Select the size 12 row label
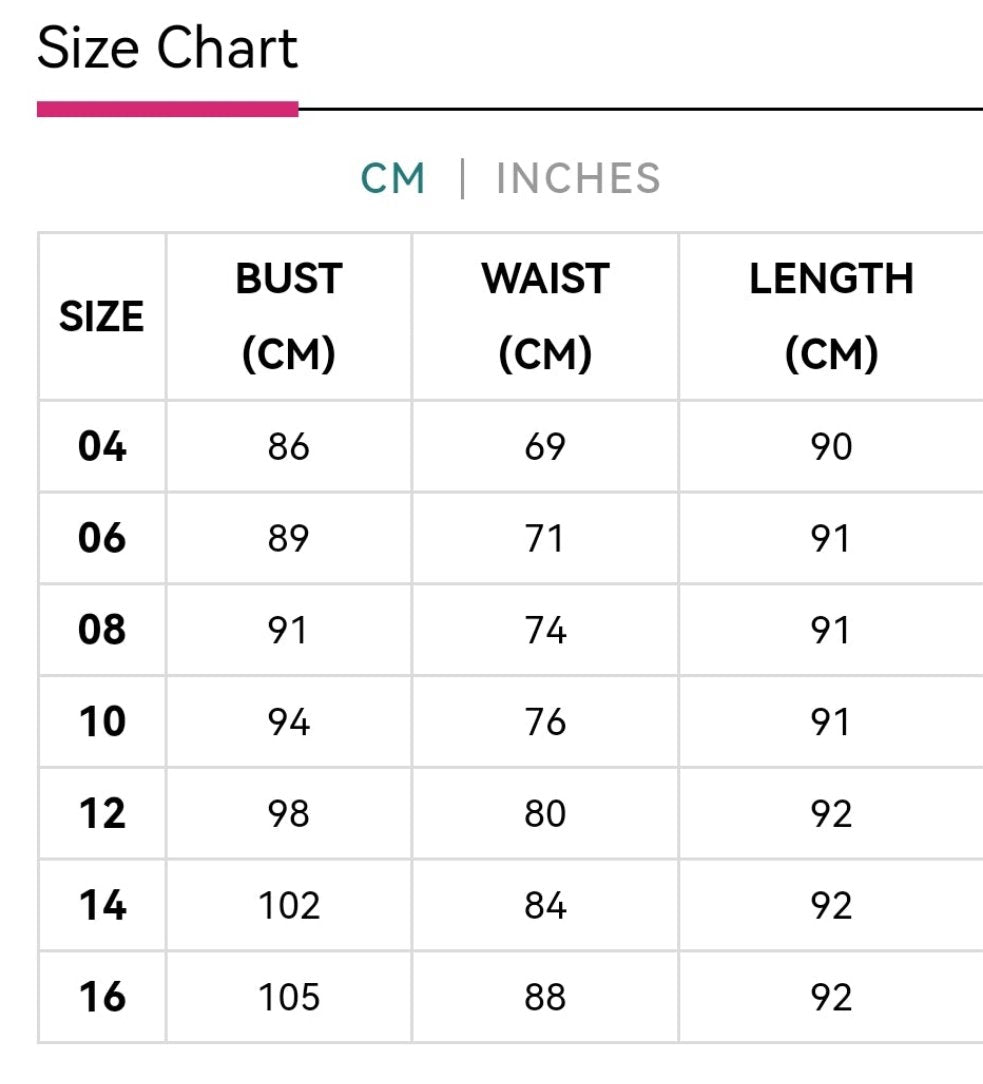The width and height of the screenshot is (983, 1084). (102, 813)
